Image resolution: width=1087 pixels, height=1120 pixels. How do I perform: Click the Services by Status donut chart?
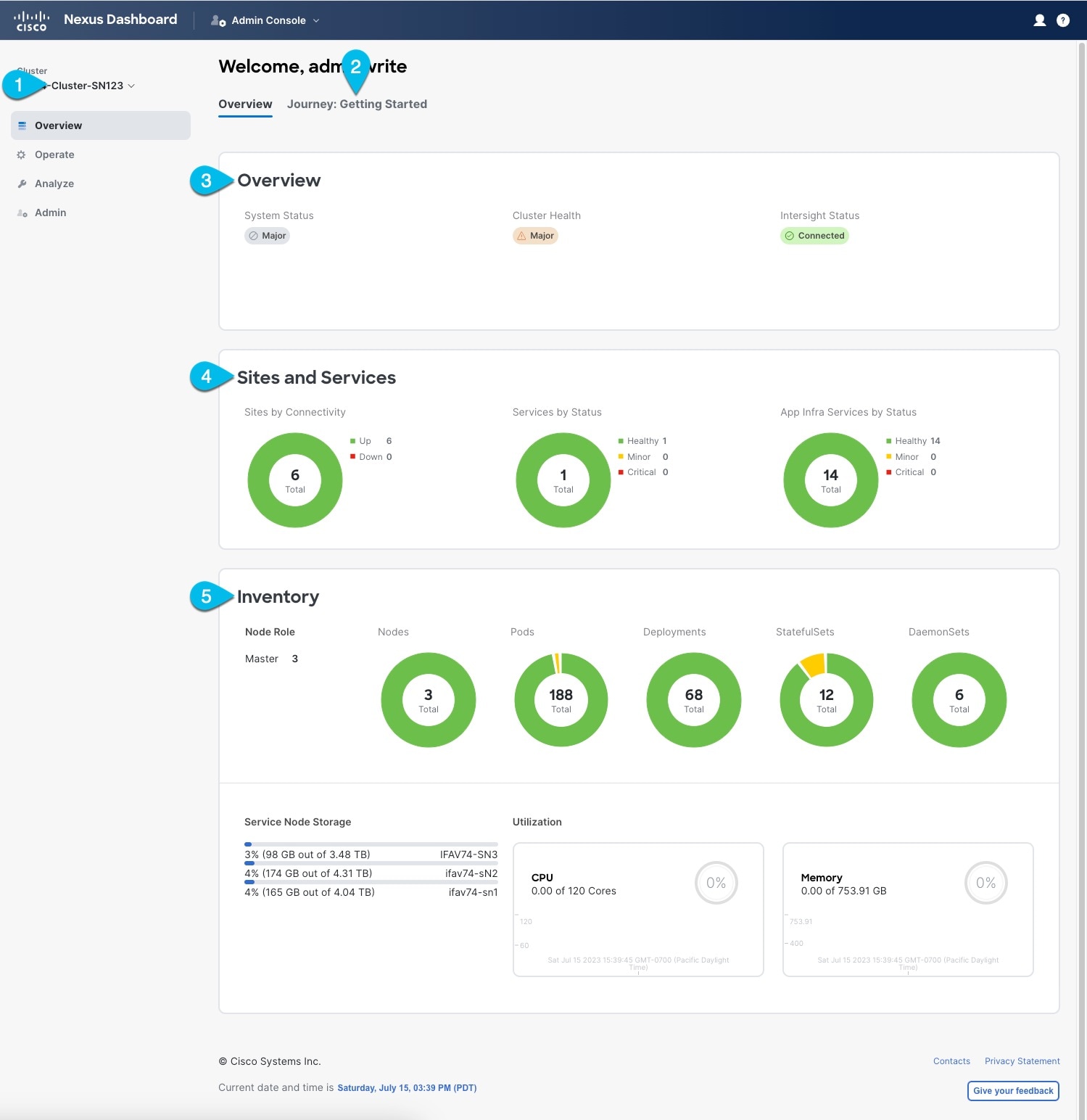[x=563, y=480]
